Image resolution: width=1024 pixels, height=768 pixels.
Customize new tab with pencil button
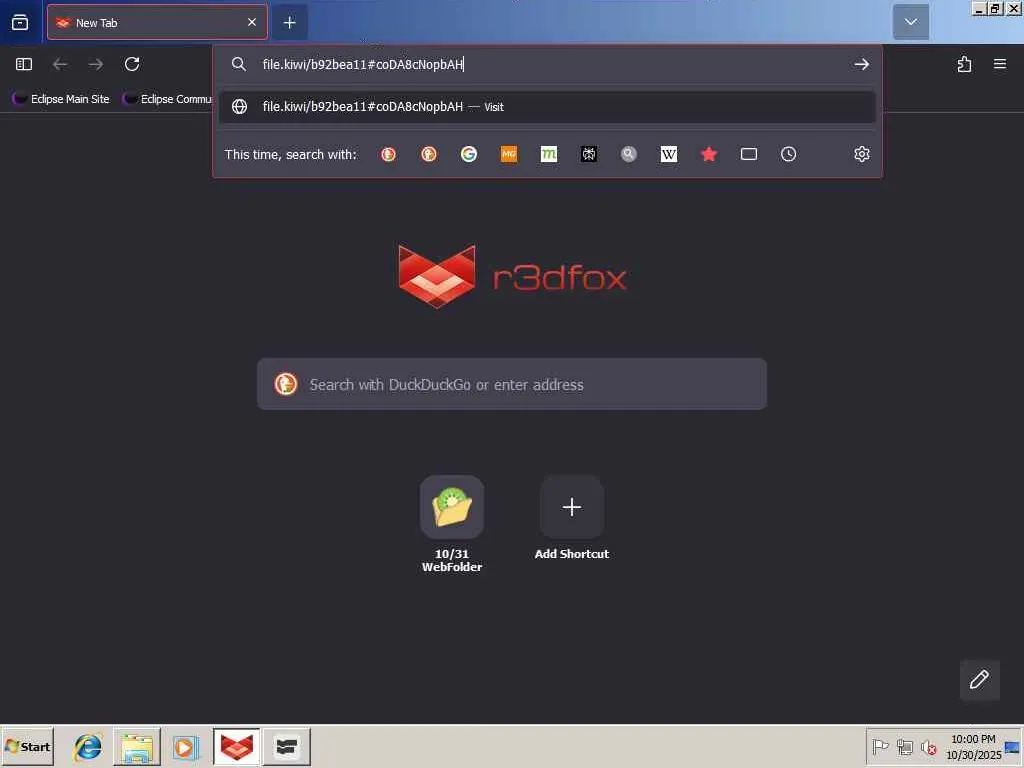tap(979, 679)
